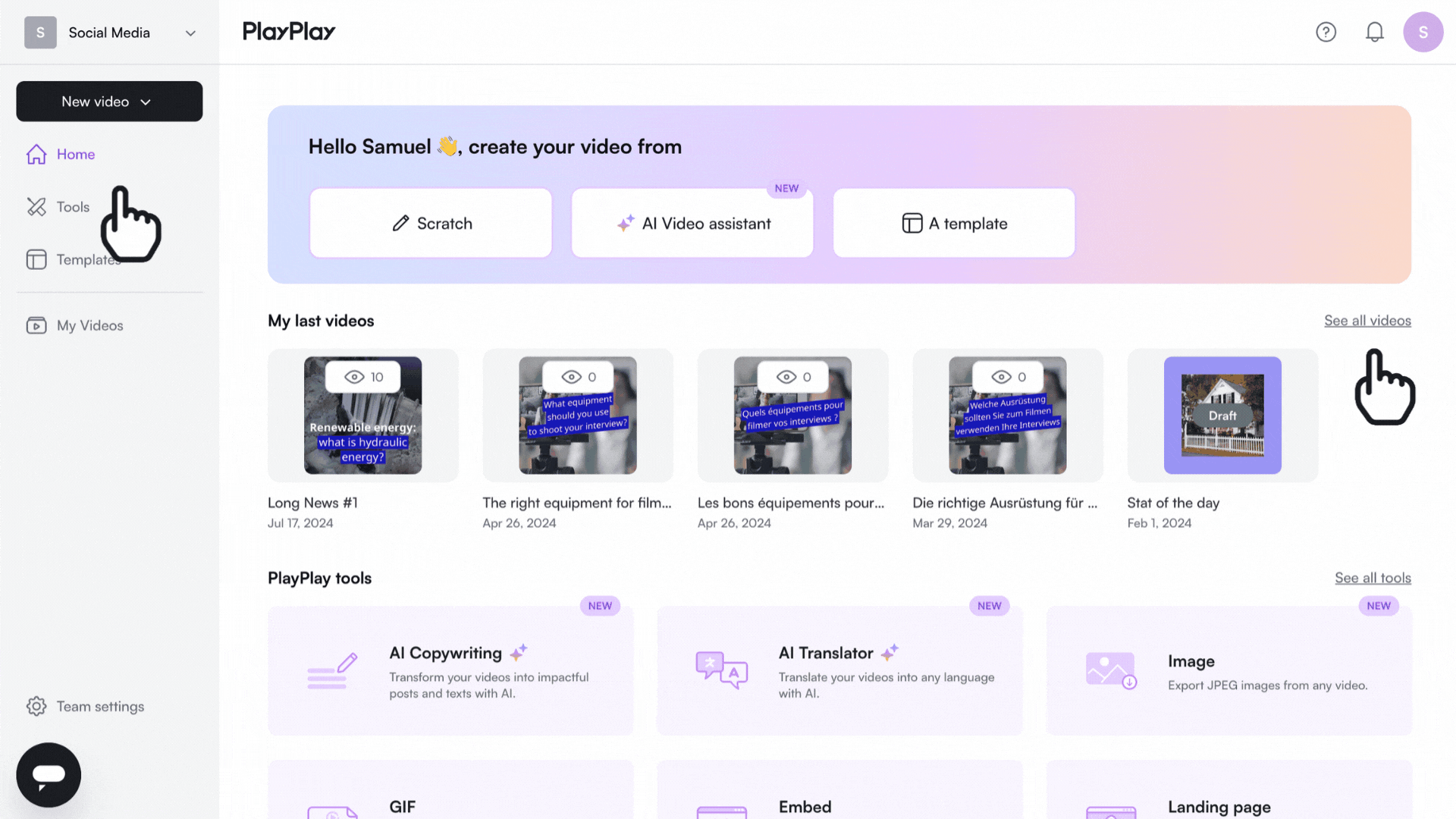Click the help question mark icon
The height and width of the screenshot is (819, 1456).
pyautogui.click(x=1326, y=32)
